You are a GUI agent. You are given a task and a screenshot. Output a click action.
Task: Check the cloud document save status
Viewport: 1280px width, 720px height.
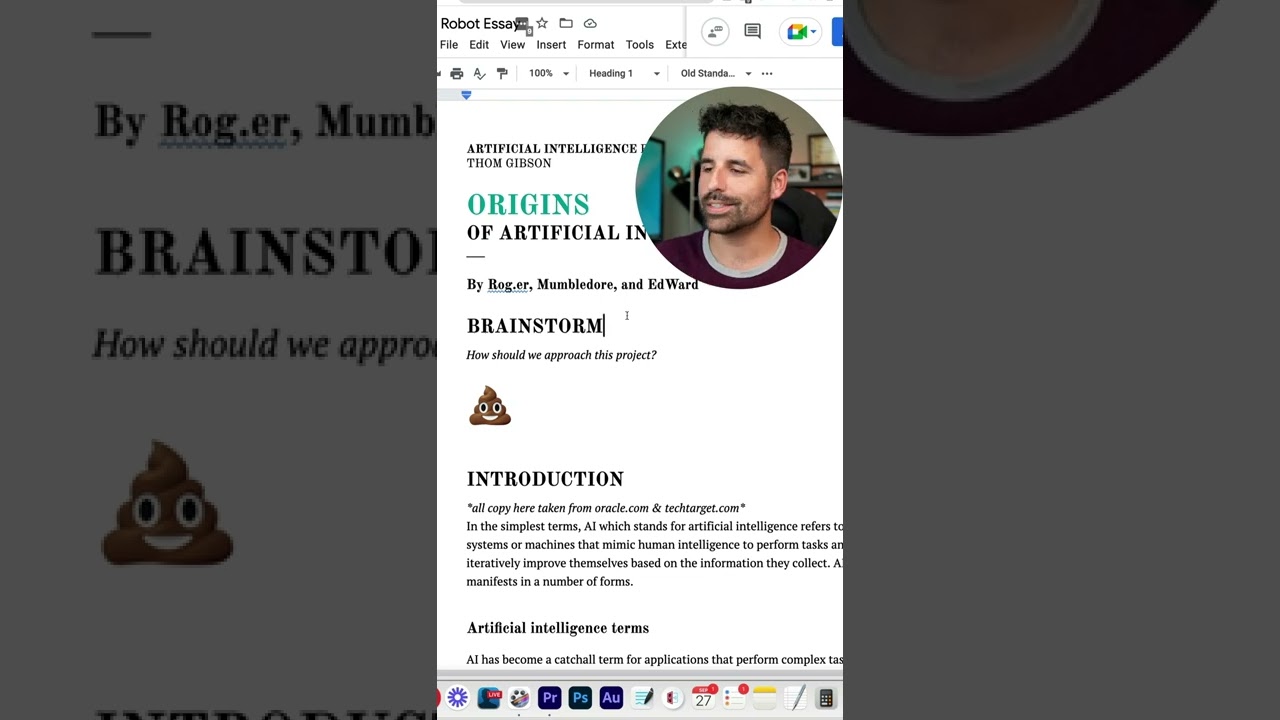tap(590, 23)
